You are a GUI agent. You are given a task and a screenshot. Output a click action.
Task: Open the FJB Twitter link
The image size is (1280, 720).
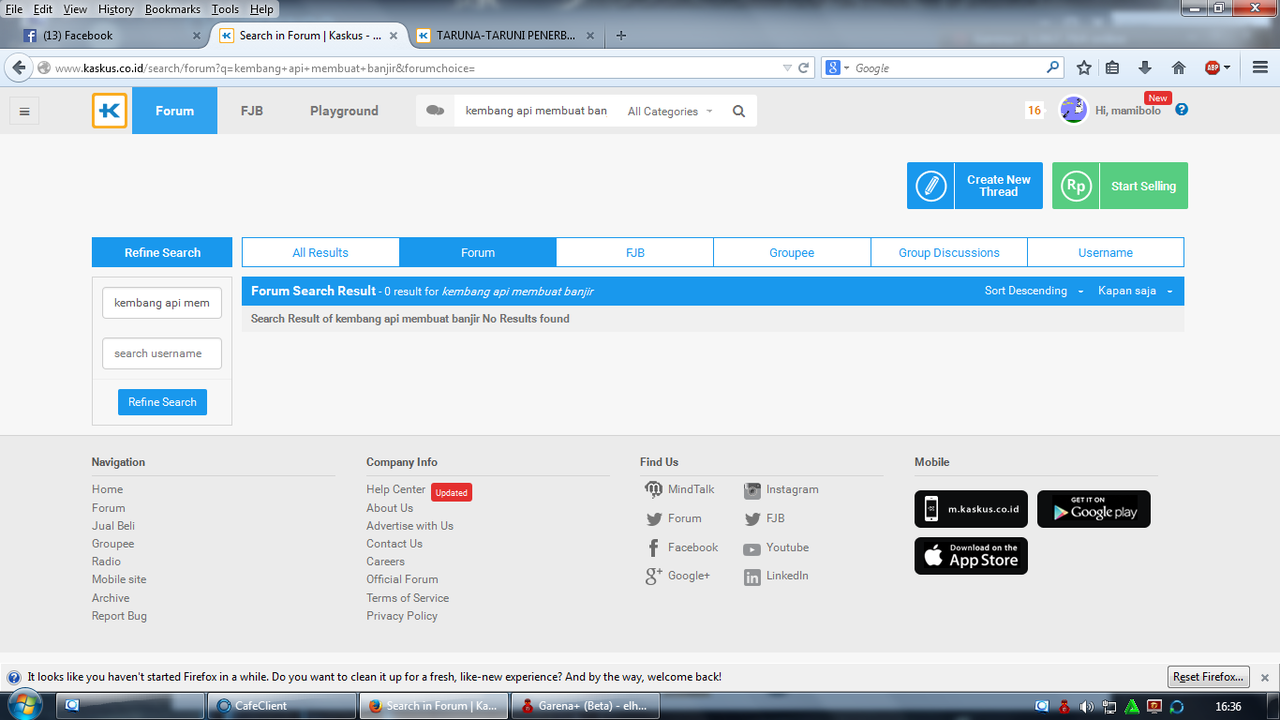(764, 518)
